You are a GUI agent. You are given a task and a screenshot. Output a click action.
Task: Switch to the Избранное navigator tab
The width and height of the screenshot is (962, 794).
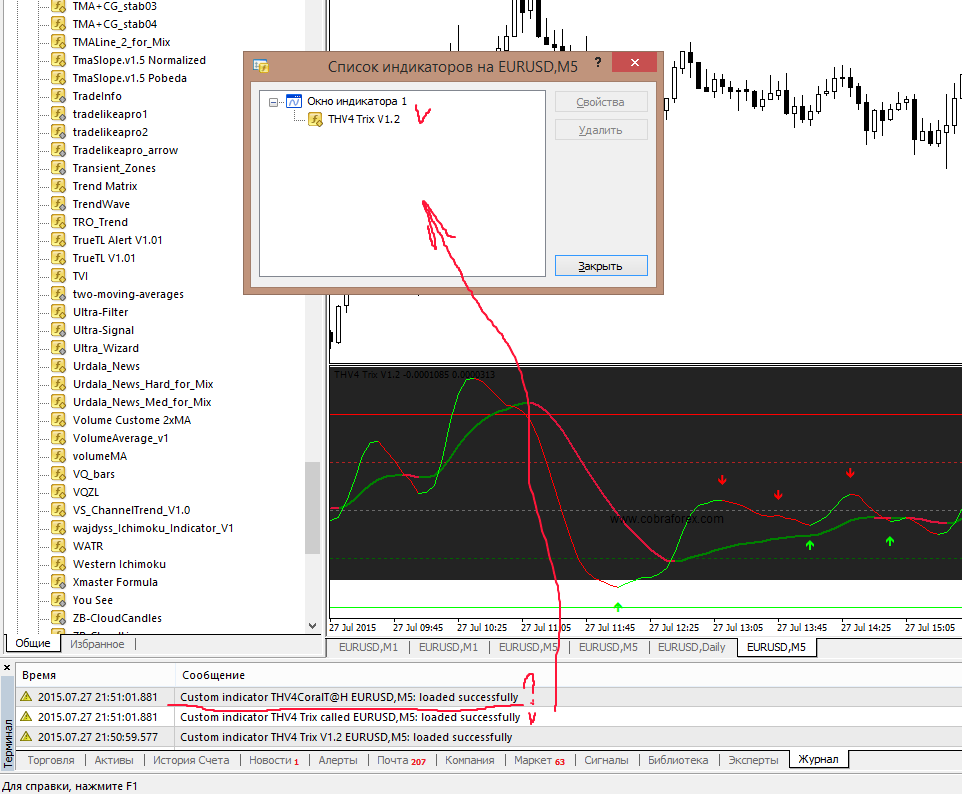pyautogui.click(x=97, y=644)
